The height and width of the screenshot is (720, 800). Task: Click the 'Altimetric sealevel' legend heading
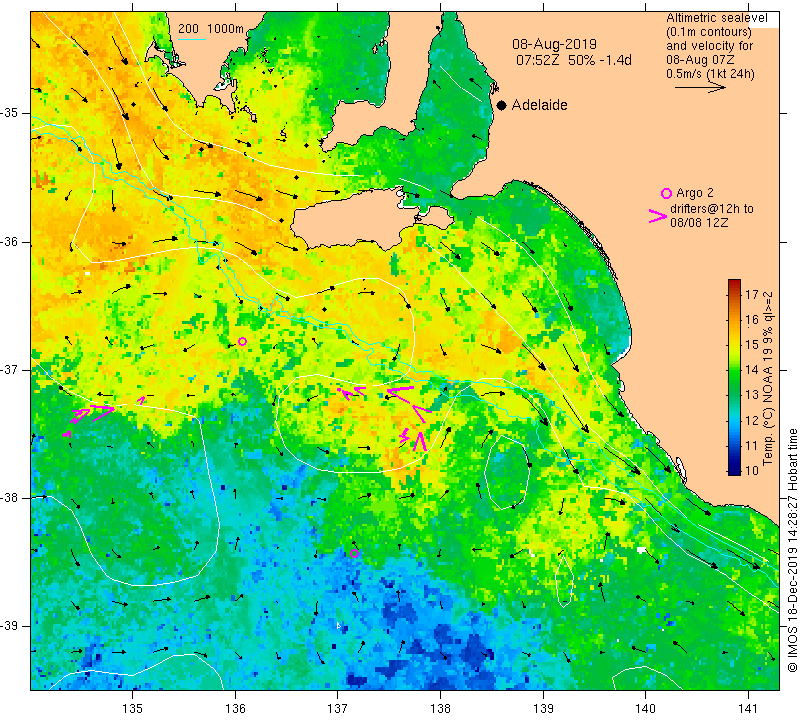716,18
